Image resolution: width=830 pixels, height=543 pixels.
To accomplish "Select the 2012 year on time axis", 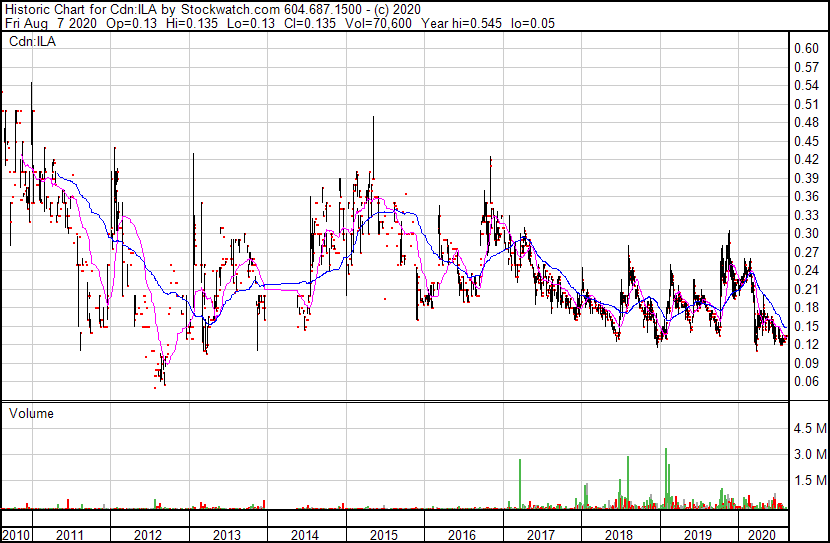I will click(147, 535).
